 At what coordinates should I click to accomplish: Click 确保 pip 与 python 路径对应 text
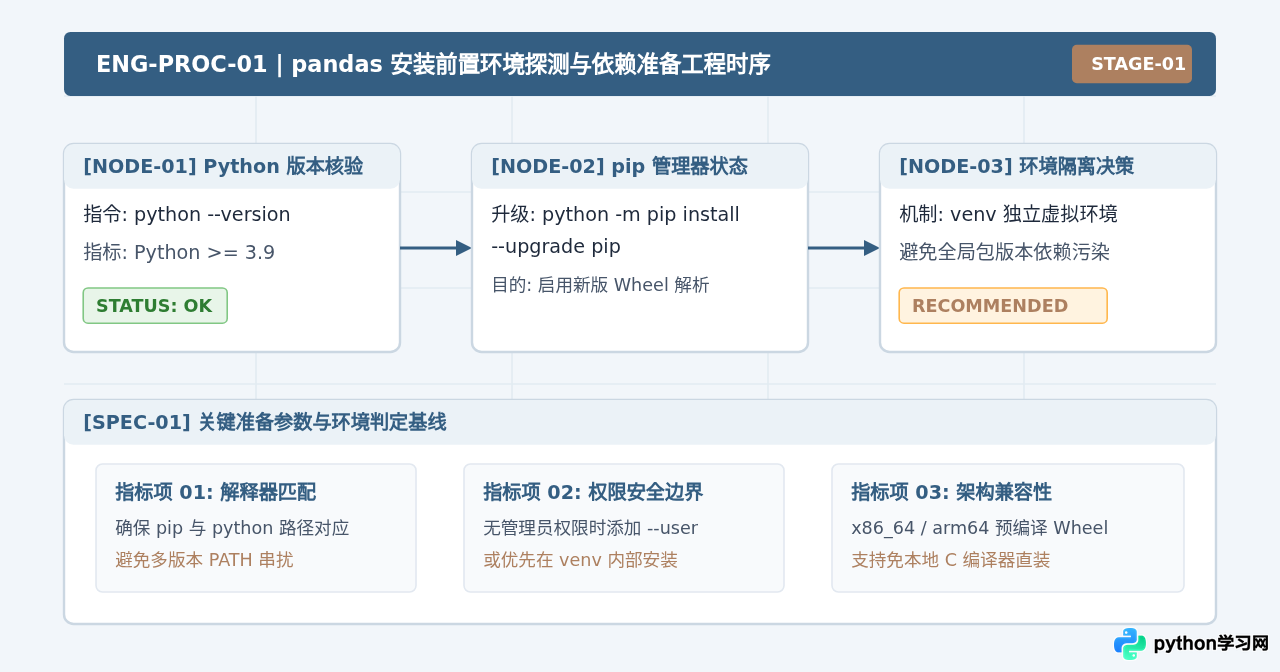(x=232, y=528)
